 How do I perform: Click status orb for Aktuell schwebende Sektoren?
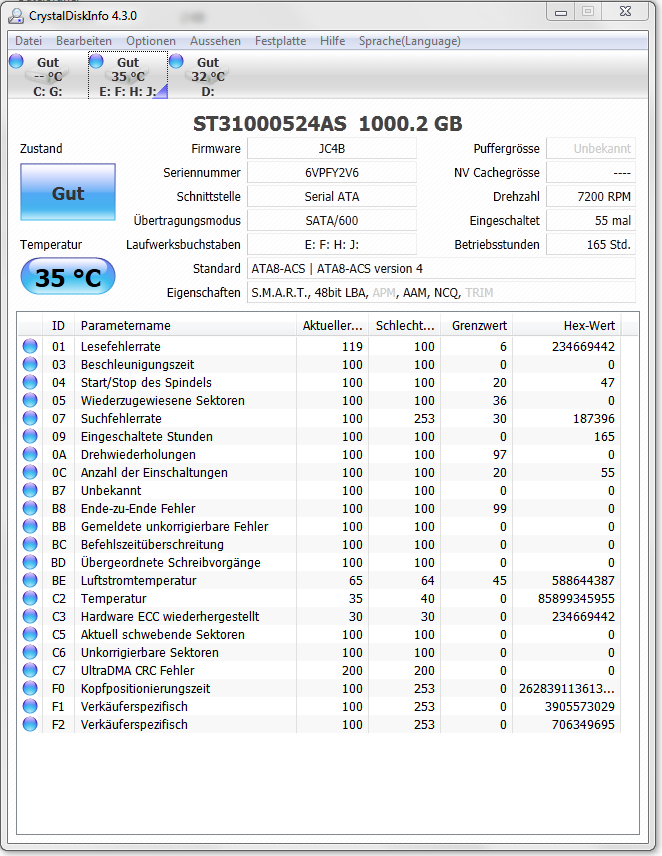30,634
